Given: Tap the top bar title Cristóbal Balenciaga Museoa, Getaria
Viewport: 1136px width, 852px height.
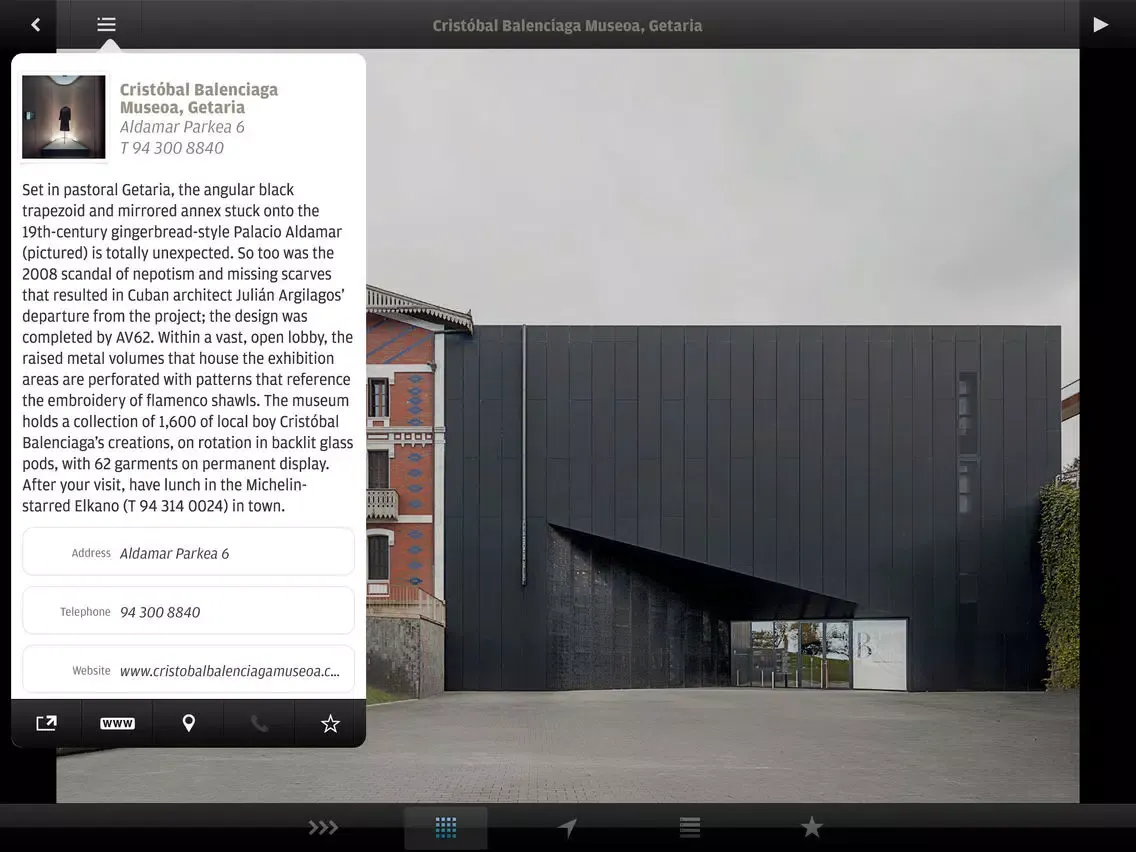Looking at the screenshot, I should 567,25.
